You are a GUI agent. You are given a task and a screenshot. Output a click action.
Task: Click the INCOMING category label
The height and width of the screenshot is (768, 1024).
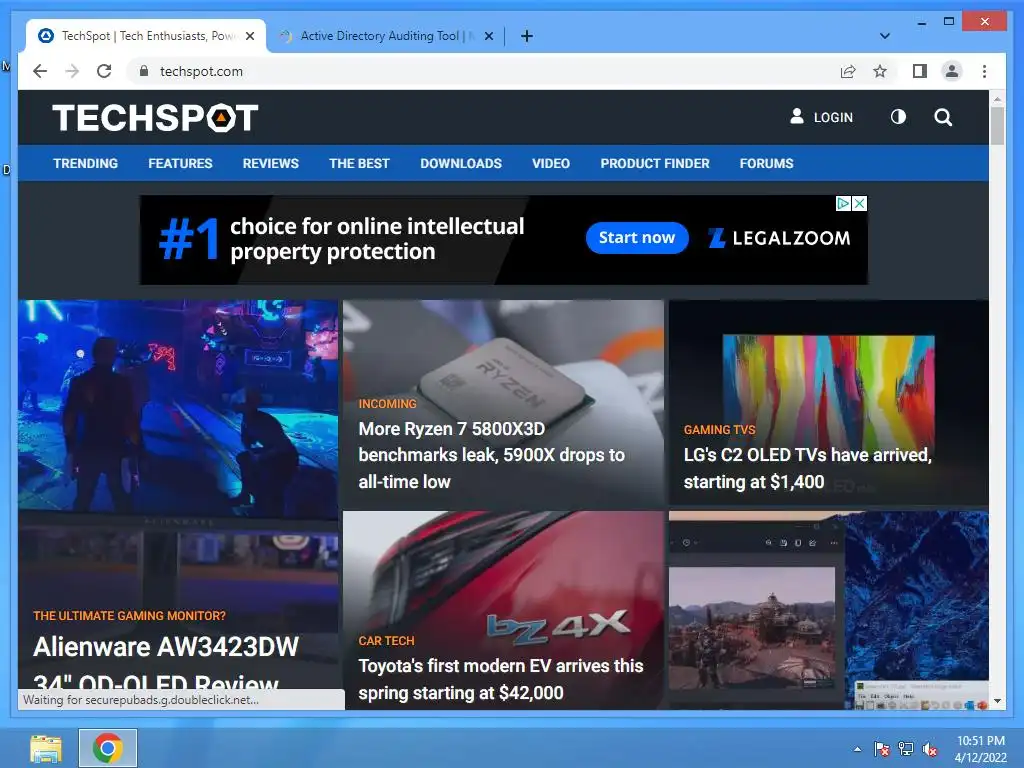[x=387, y=404]
